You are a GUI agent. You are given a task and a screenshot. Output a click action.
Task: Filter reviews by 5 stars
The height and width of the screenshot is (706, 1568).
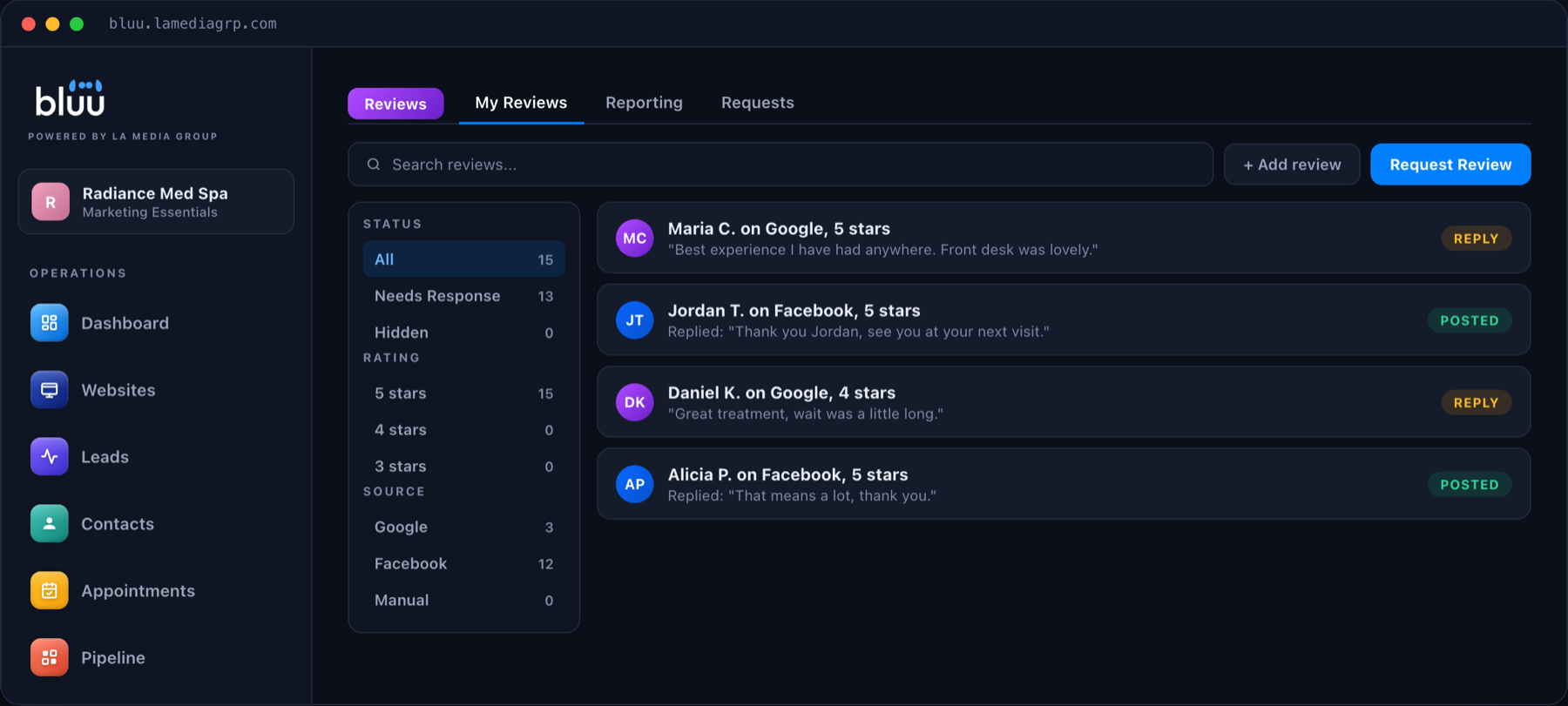[x=464, y=393]
